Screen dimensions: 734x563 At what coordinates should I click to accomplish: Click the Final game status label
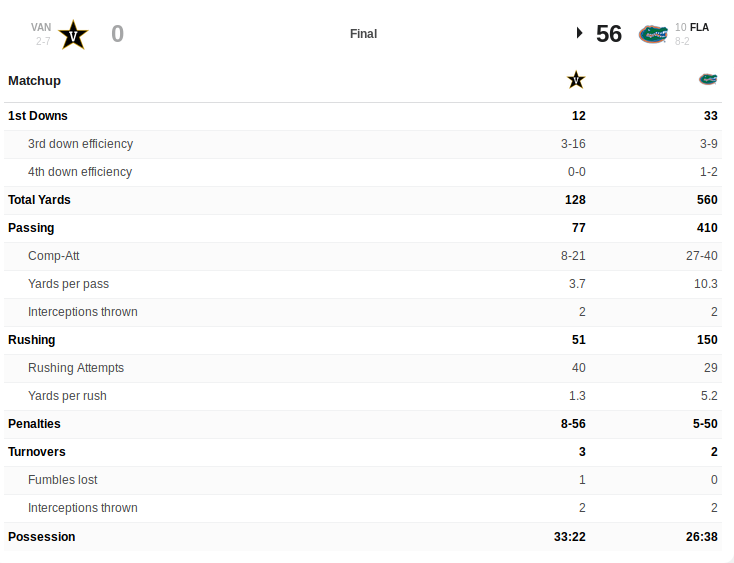click(x=363, y=34)
